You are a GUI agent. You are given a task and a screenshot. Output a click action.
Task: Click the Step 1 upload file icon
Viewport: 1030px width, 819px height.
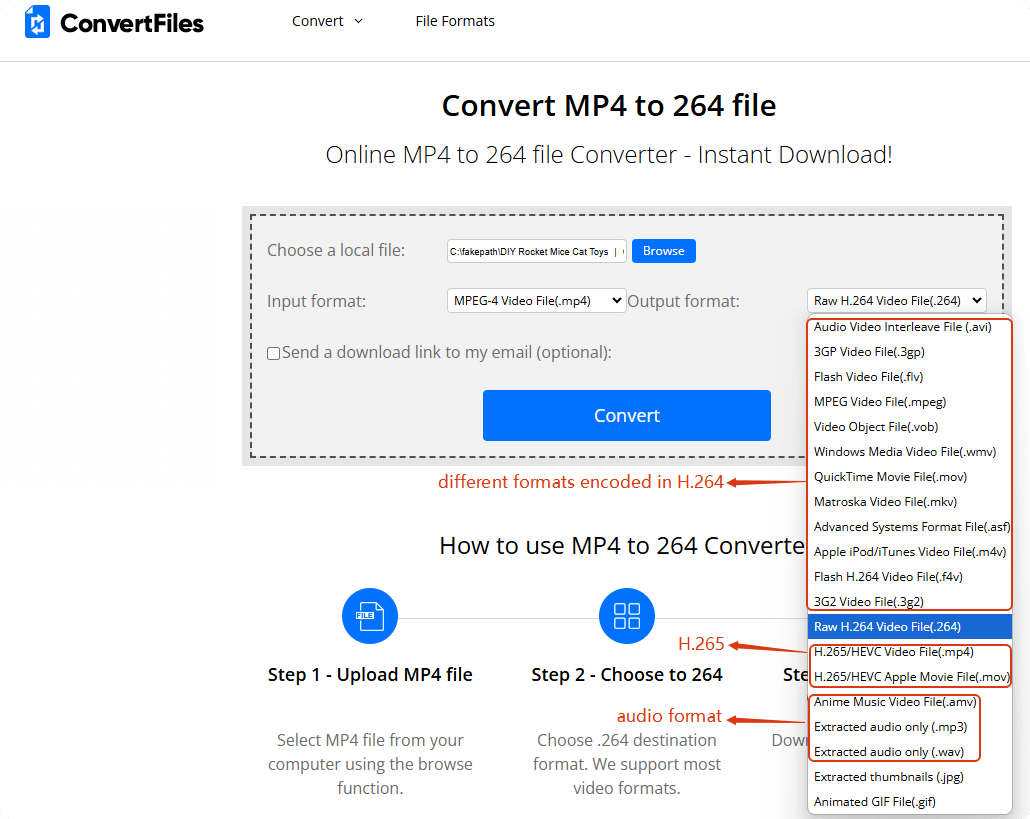tap(369, 616)
